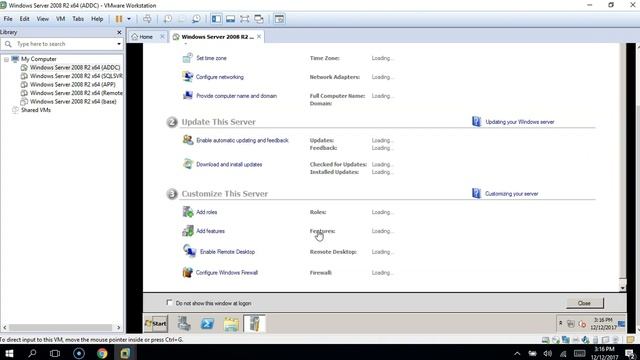Open the Edit menu
640x360 pixels.
[24, 19]
